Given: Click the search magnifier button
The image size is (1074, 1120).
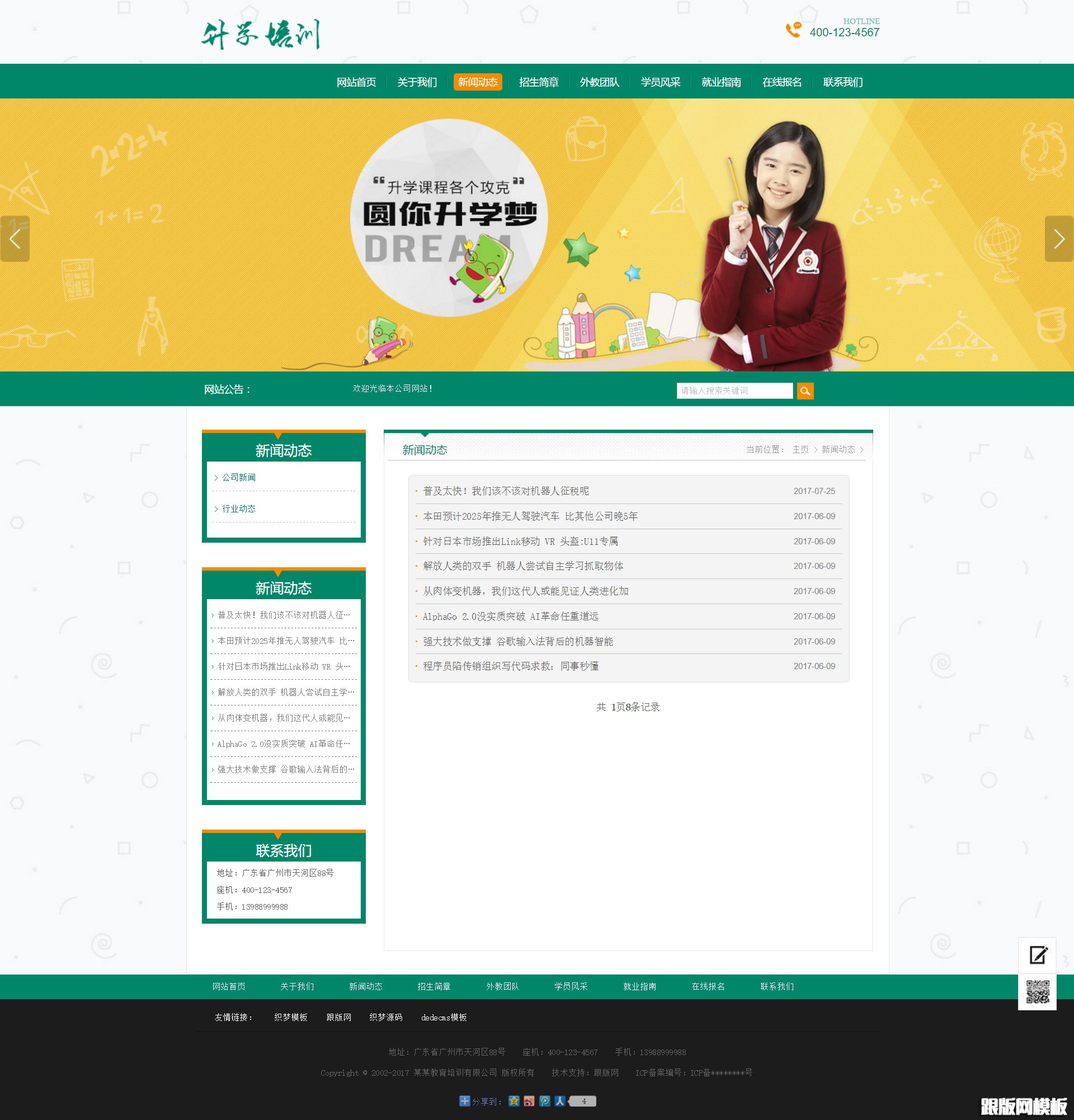Looking at the screenshot, I should (x=805, y=391).
